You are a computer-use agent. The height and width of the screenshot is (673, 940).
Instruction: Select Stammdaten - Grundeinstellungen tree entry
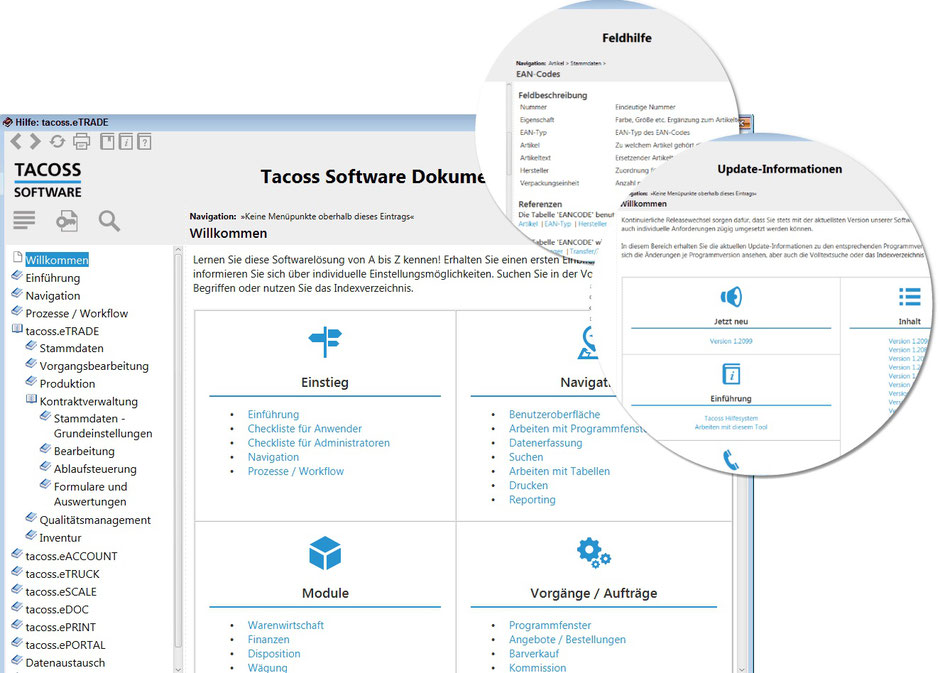pyautogui.click(x=103, y=425)
